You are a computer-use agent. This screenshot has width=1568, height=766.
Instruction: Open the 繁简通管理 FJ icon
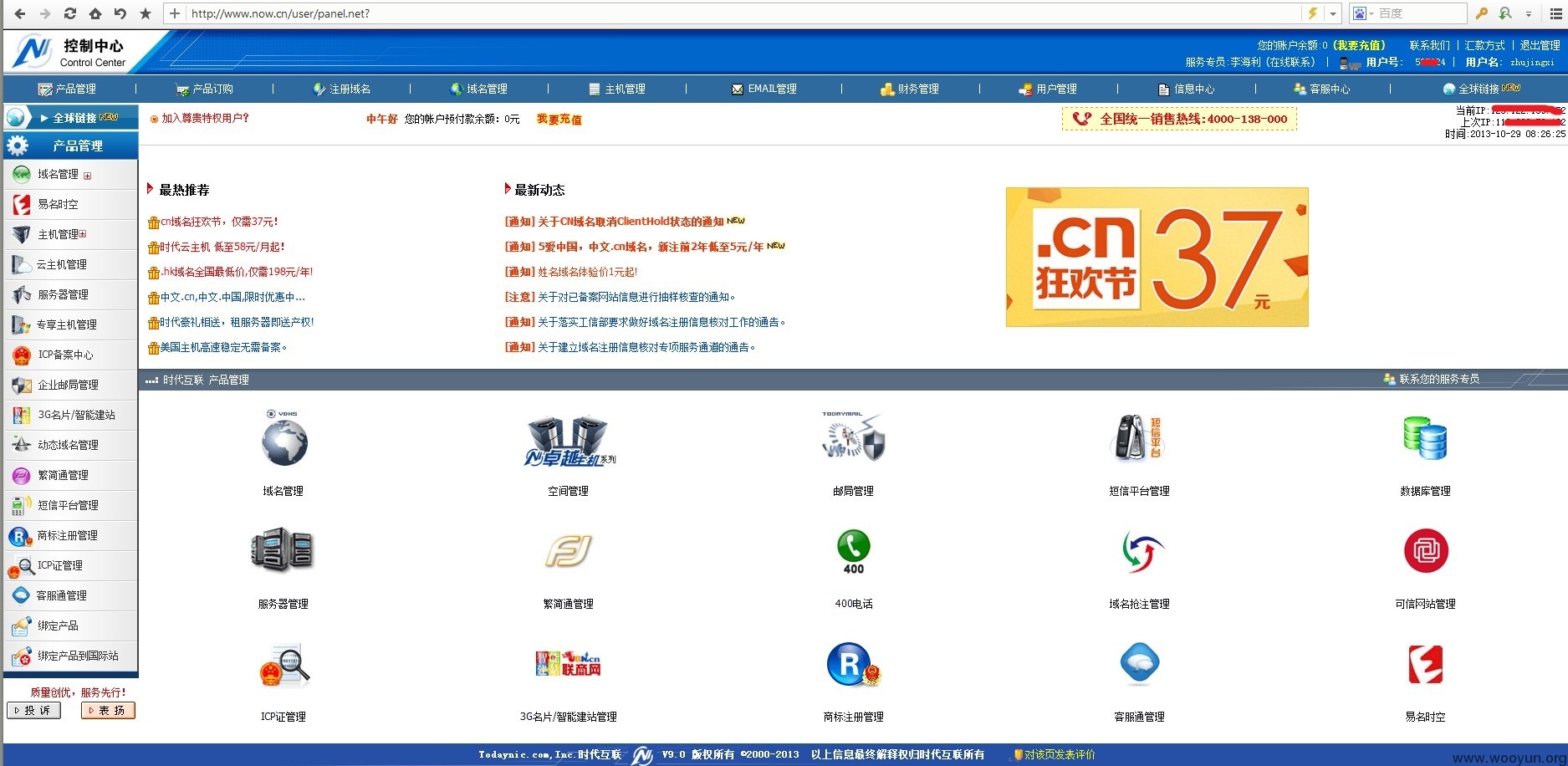pyautogui.click(x=569, y=551)
